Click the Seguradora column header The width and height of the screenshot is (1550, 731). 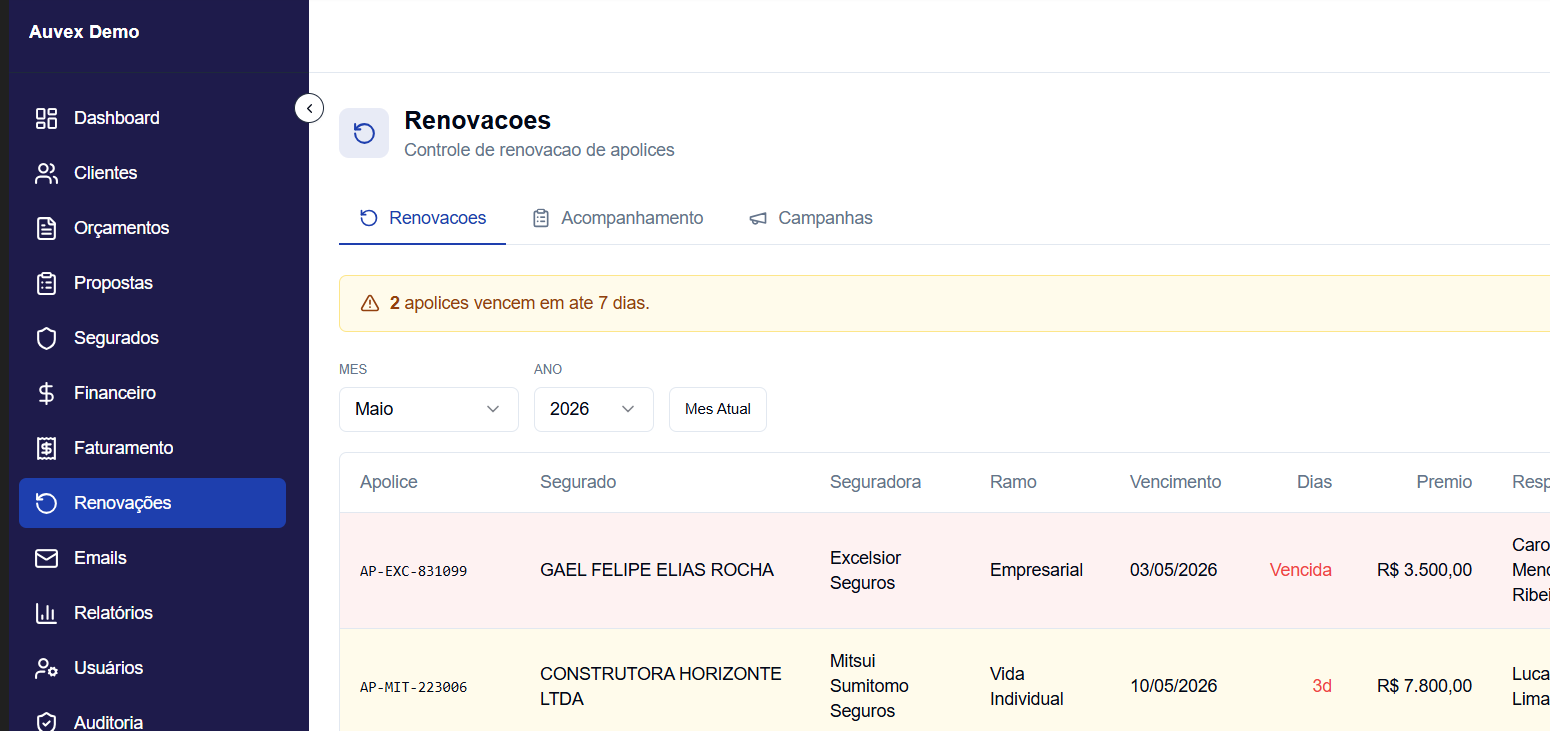coord(875,482)
